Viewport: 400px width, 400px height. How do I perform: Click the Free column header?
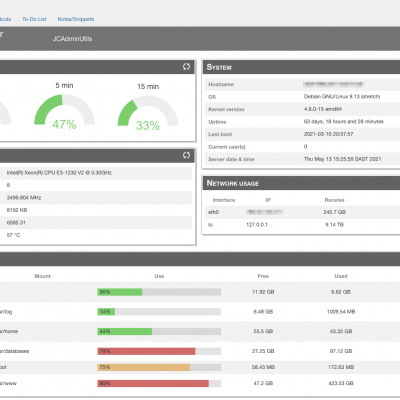(263, 276)
